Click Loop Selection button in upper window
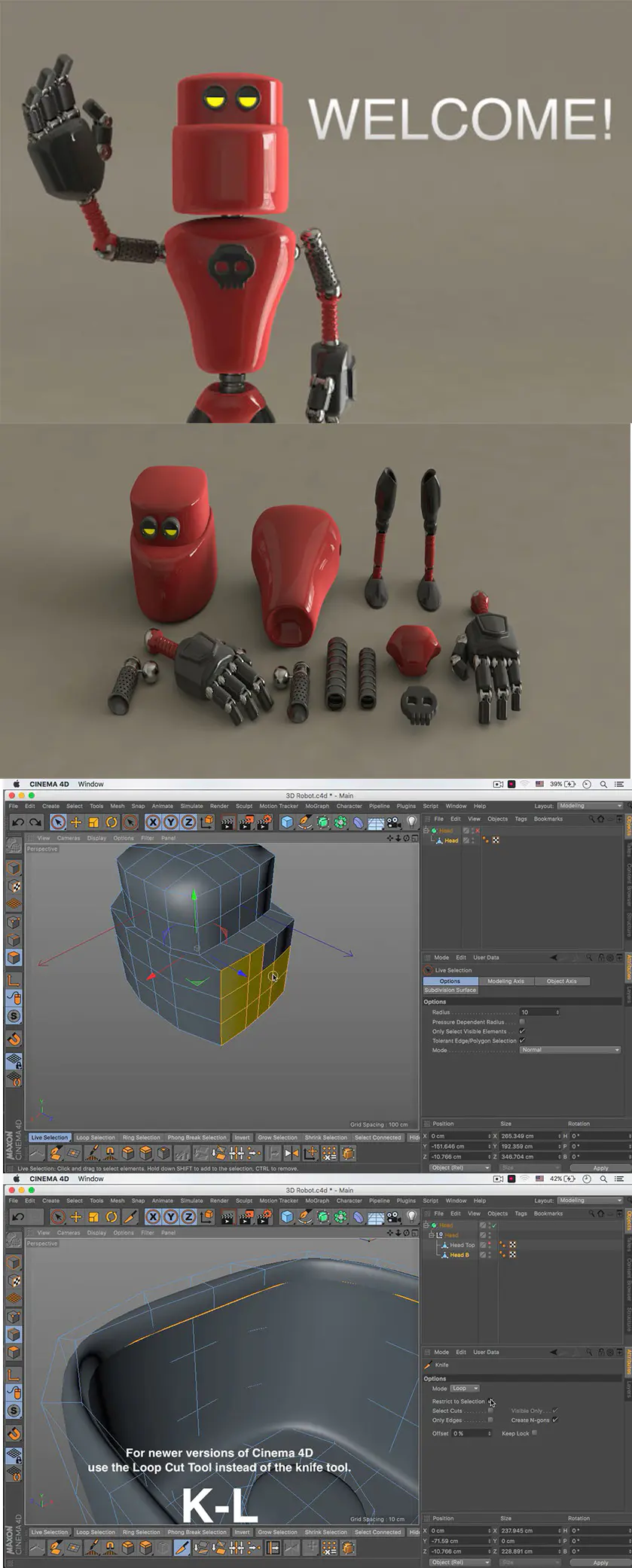Image resolution: width=632 pixels, height=1568 pixels. click(96, 1138)
